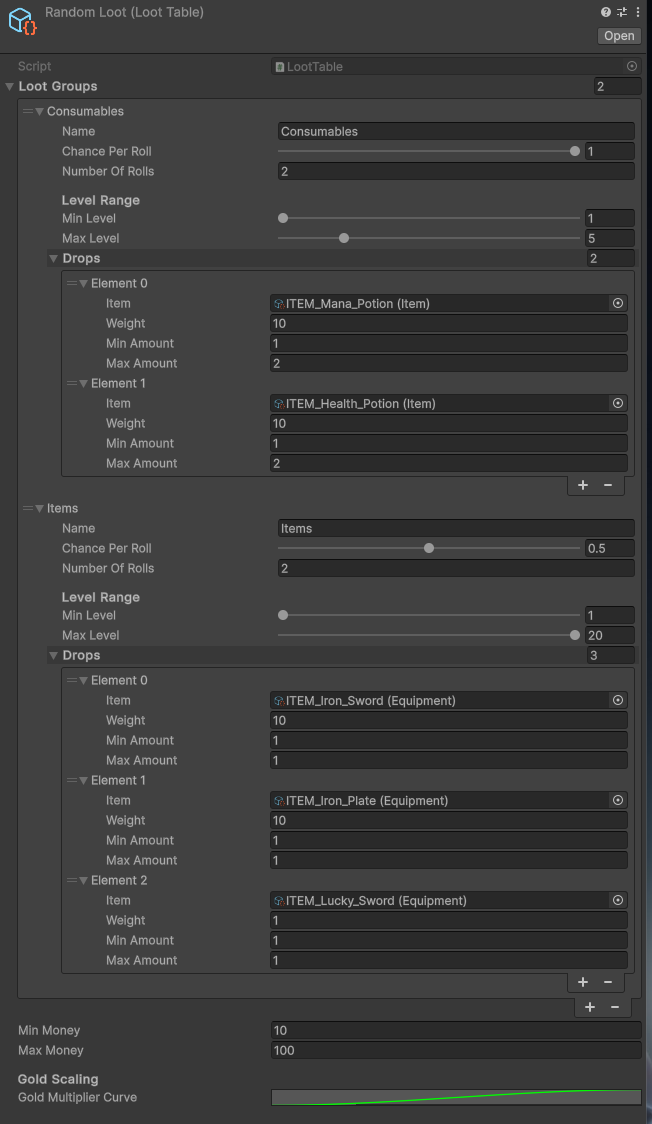Add a drop to Consumables Drops list

tap(583, 485)
